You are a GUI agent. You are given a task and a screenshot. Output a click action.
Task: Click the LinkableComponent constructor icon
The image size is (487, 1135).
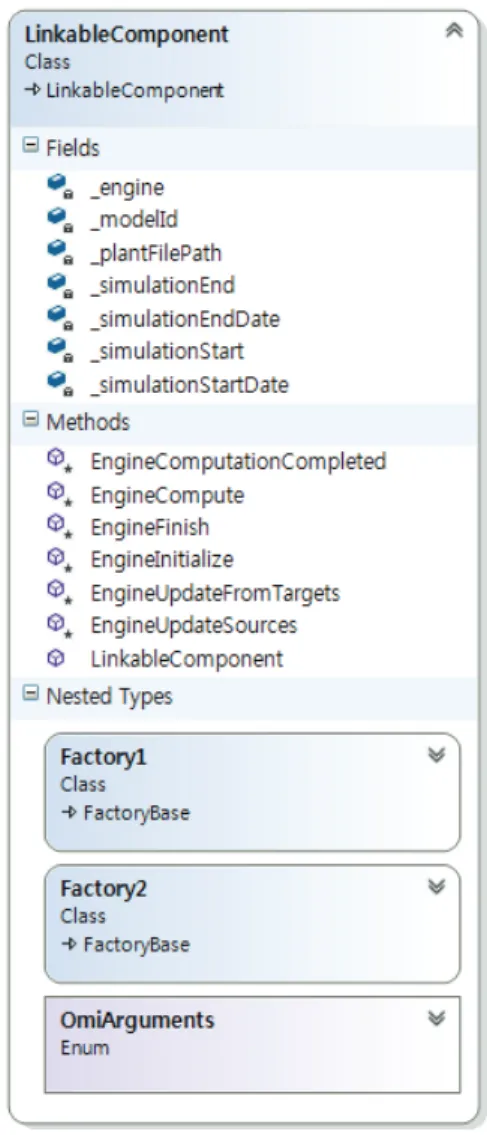57,659
